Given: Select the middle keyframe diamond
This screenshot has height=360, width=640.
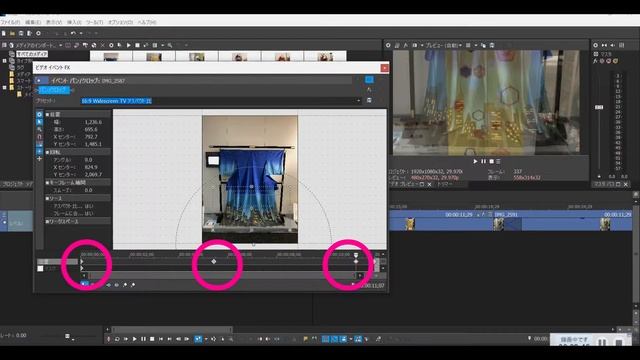Looking at the screenshot, I should tap(214, 261).
